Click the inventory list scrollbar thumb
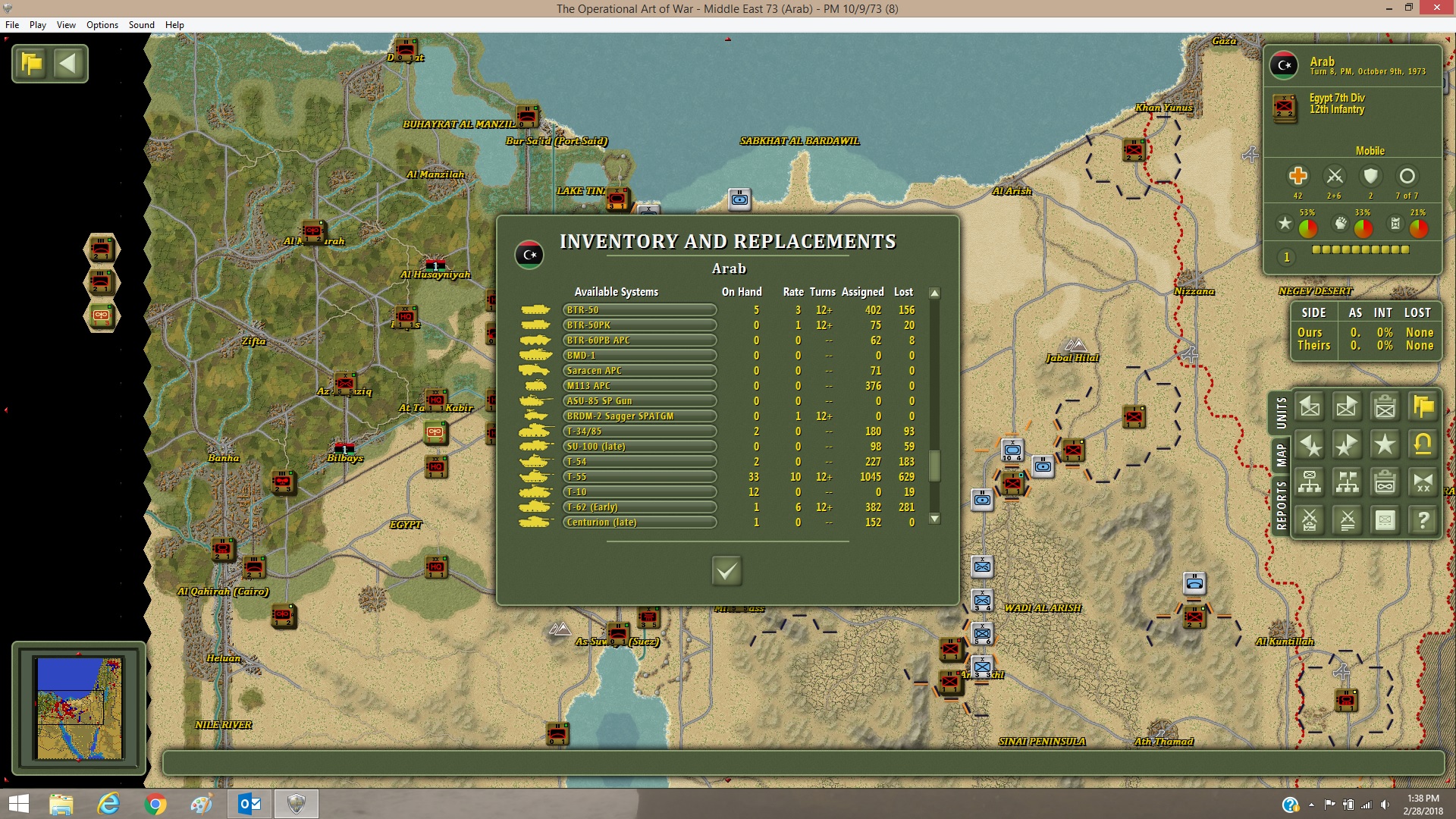 point(935,466)
